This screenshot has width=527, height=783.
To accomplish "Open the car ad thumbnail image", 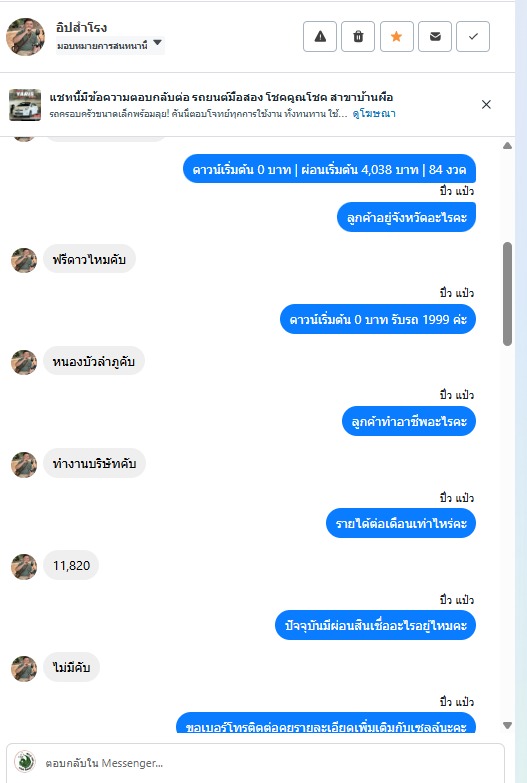I will point(25,105).
